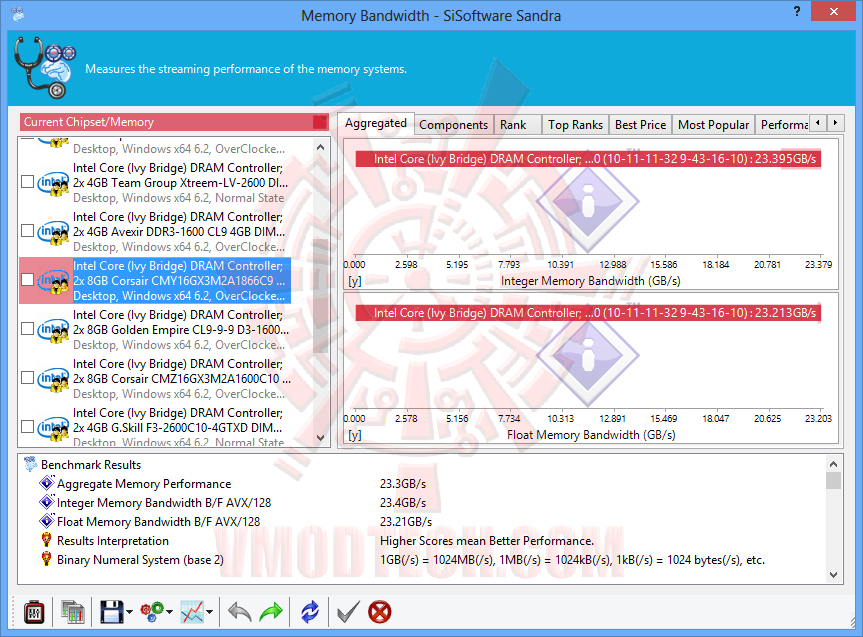Screen dimensions: 863x637
Task: Select the '2x 4GB Avexir DDR3-1600 CL9' entry text
Action: [179, 232]
